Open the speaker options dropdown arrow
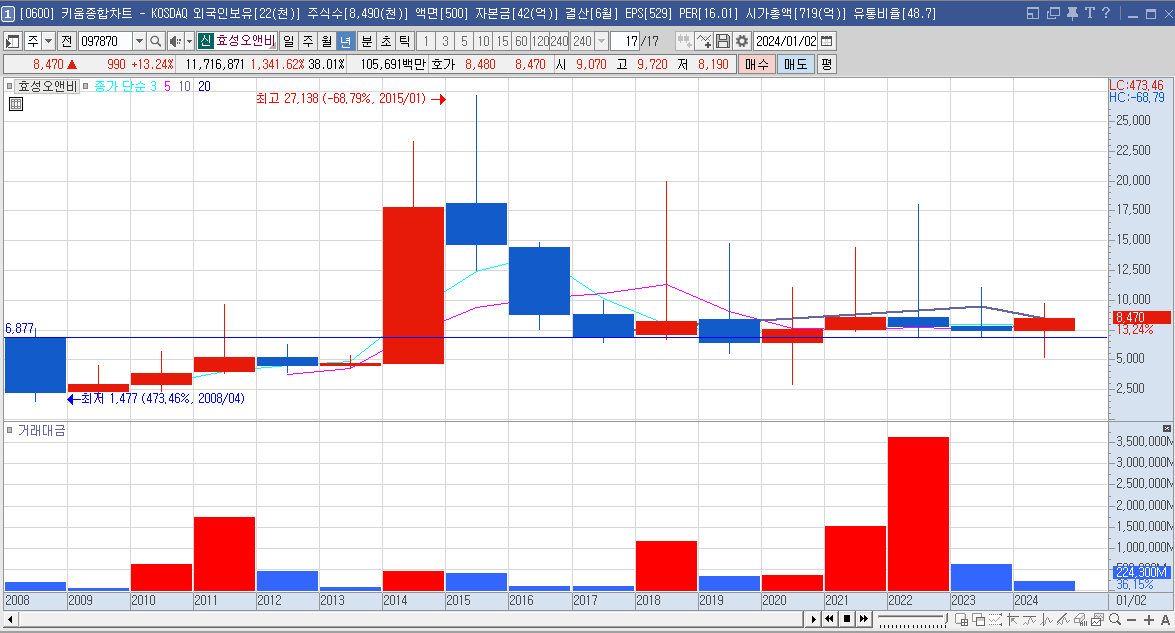This screenshot has height=633, width=1175. tap(190, 41)
